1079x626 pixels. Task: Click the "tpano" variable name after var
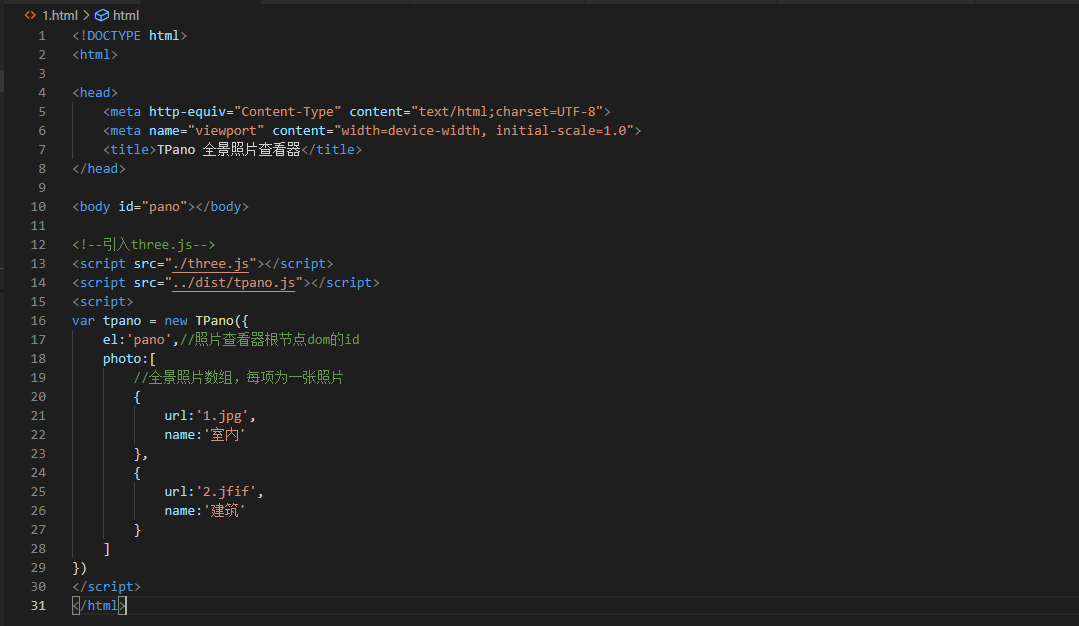[x=122, y=321]
